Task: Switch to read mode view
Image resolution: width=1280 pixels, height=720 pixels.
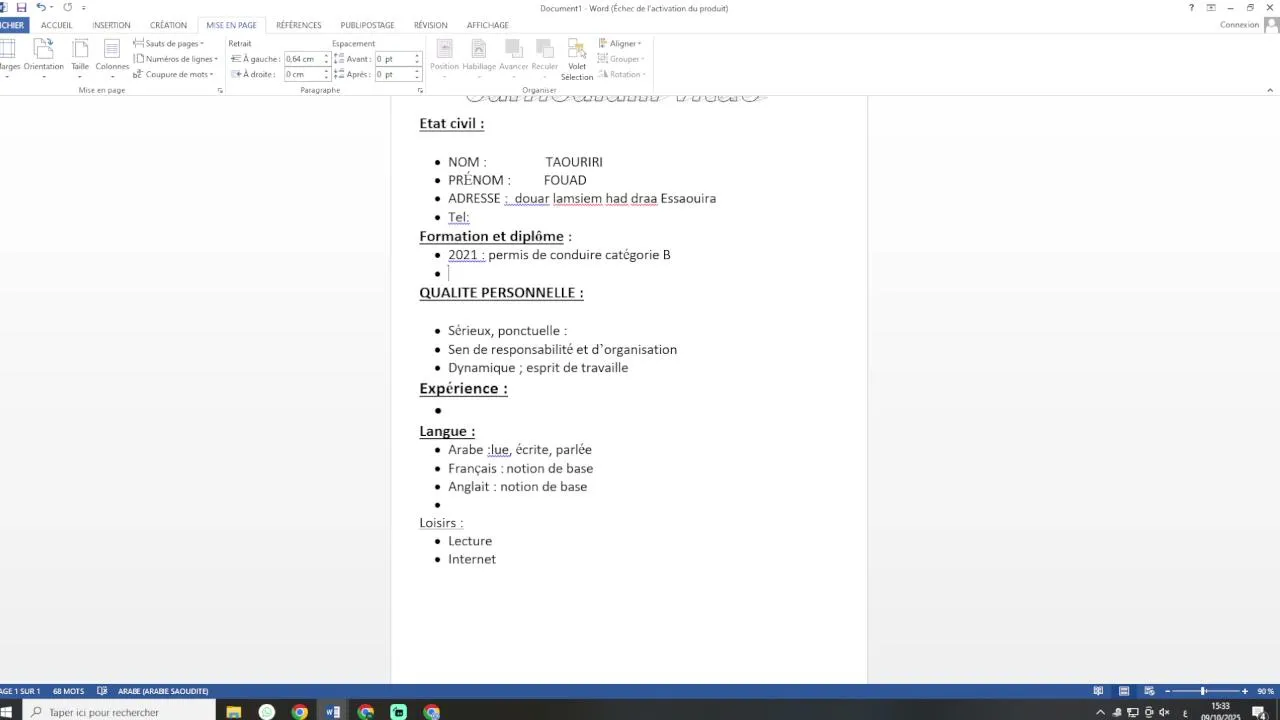Action: 1098,691
